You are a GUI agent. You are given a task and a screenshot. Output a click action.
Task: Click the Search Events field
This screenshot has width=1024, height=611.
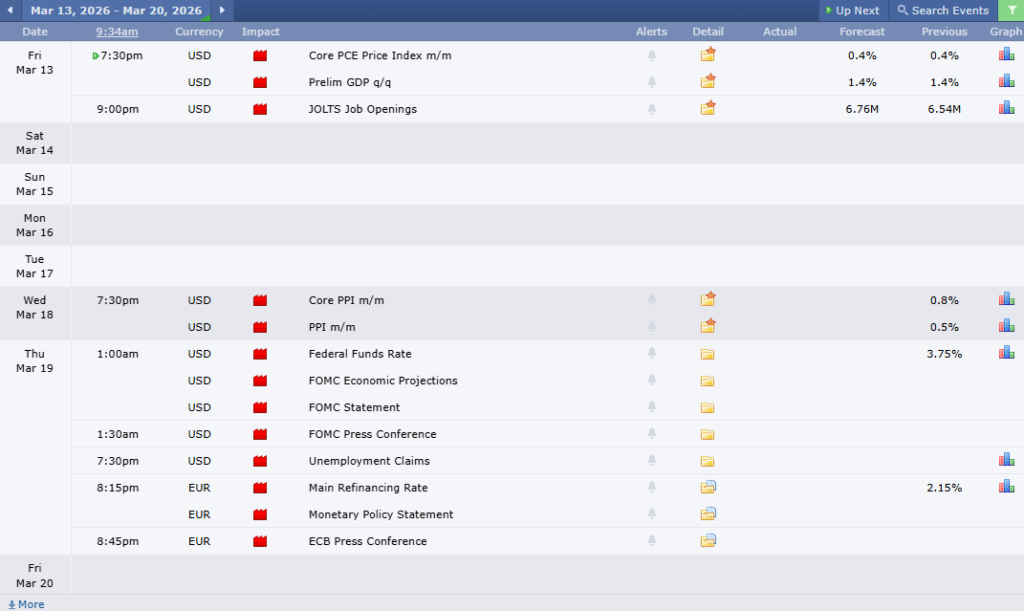(942, 10)
